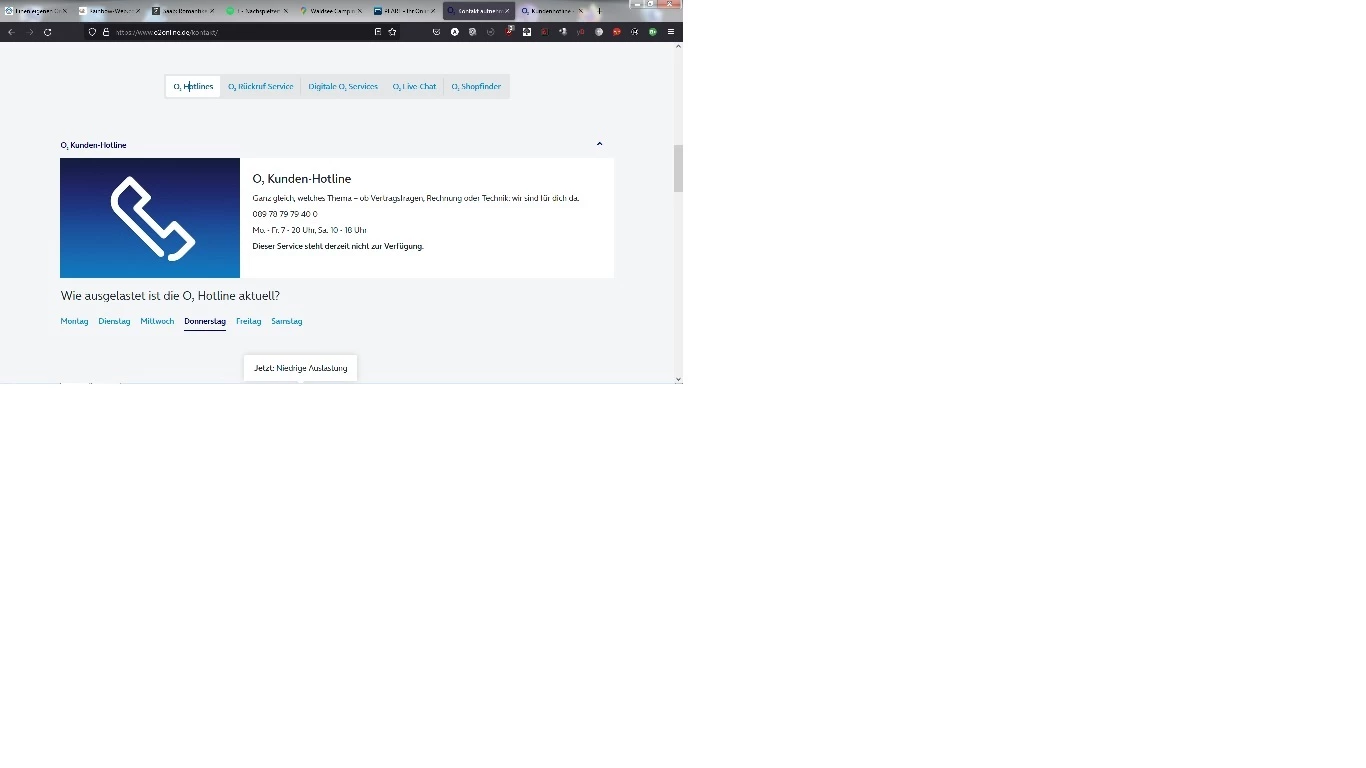This screenshot has height=768, width=1366.
Task: Open the O2 Rückruf Service tab
Action: (260, 87)
